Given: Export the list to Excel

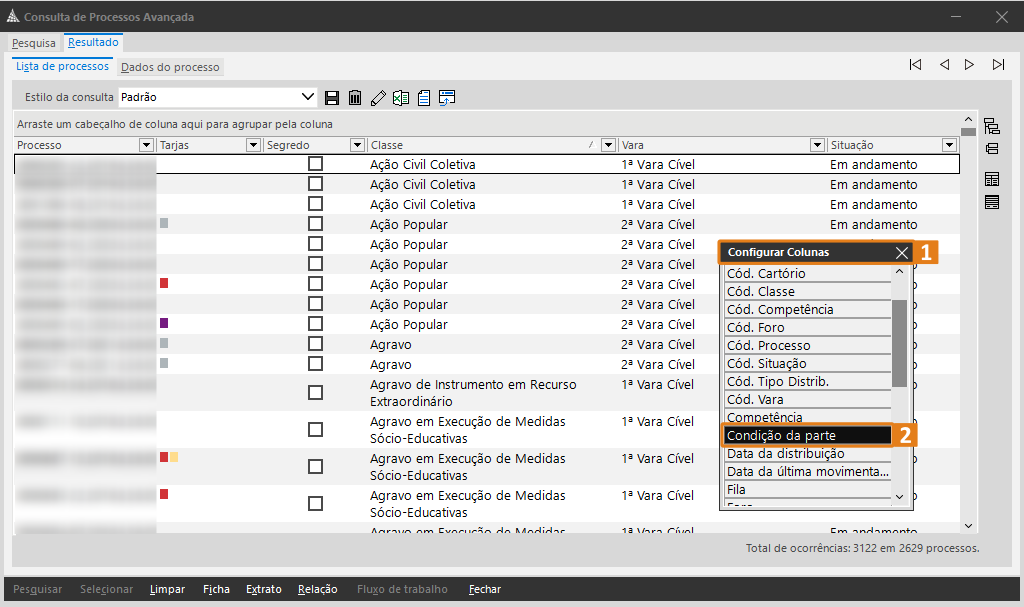Looking at the screenshot, I should coord(401,98).
